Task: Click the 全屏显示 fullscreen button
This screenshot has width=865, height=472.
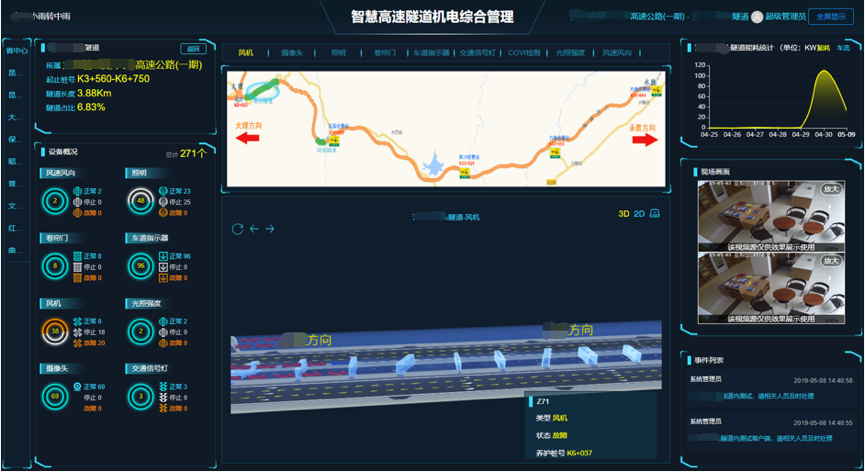Action: pyautogui.click(x=829, y=16)
